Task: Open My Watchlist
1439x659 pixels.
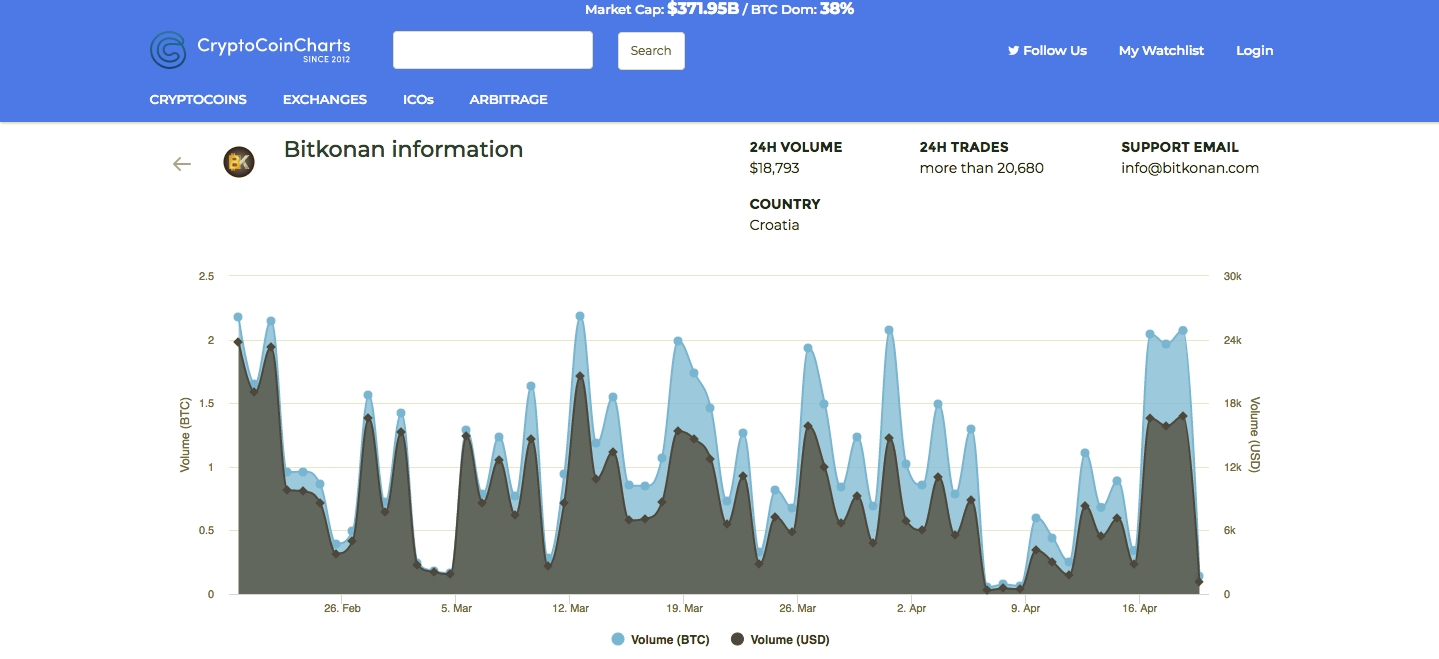Action: 1161,50
